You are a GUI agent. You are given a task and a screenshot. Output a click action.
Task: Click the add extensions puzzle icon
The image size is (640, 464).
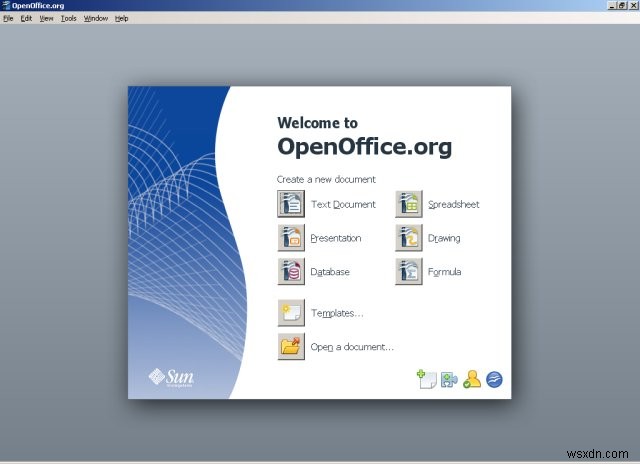[x=449, y=380]
